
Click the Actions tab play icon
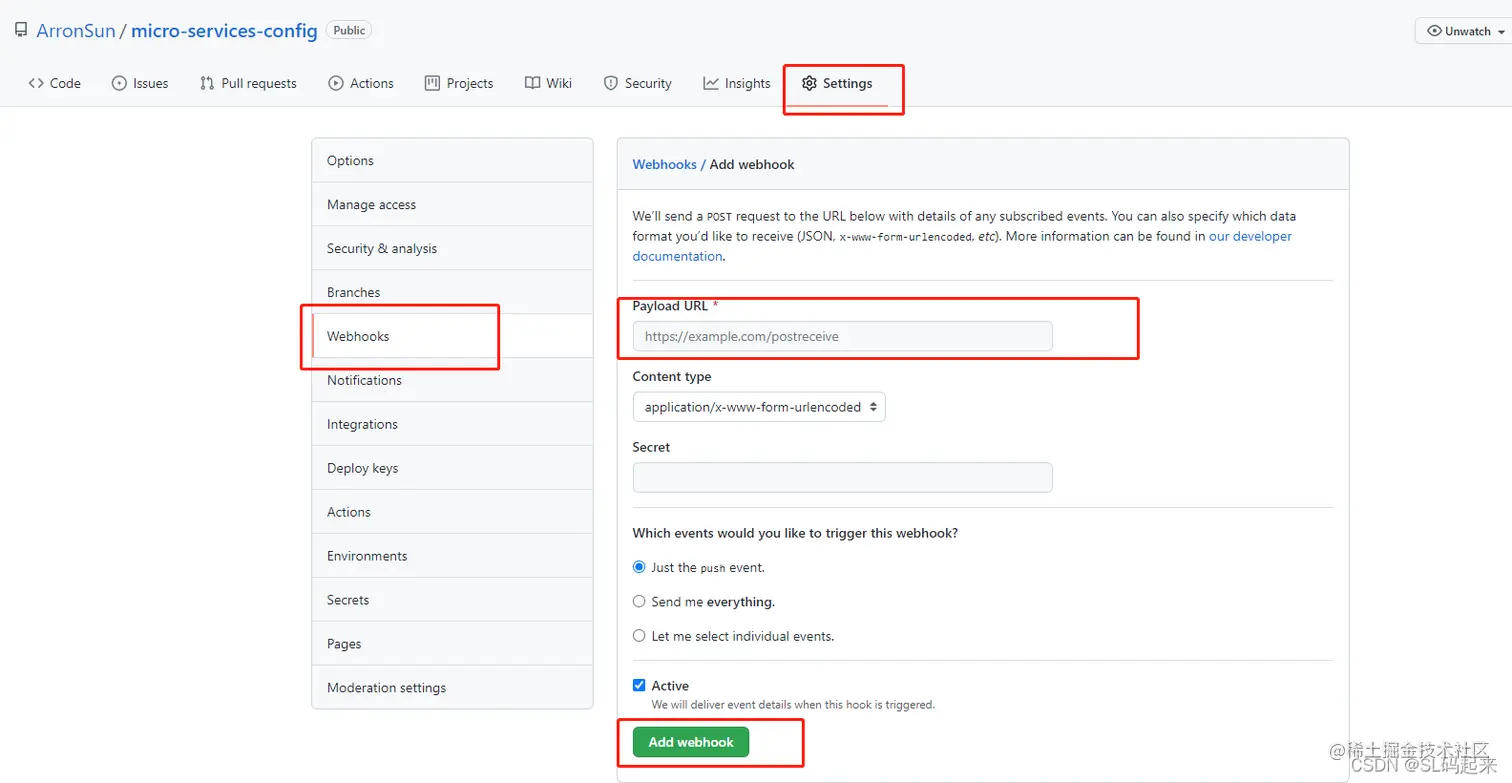(336, 83)
